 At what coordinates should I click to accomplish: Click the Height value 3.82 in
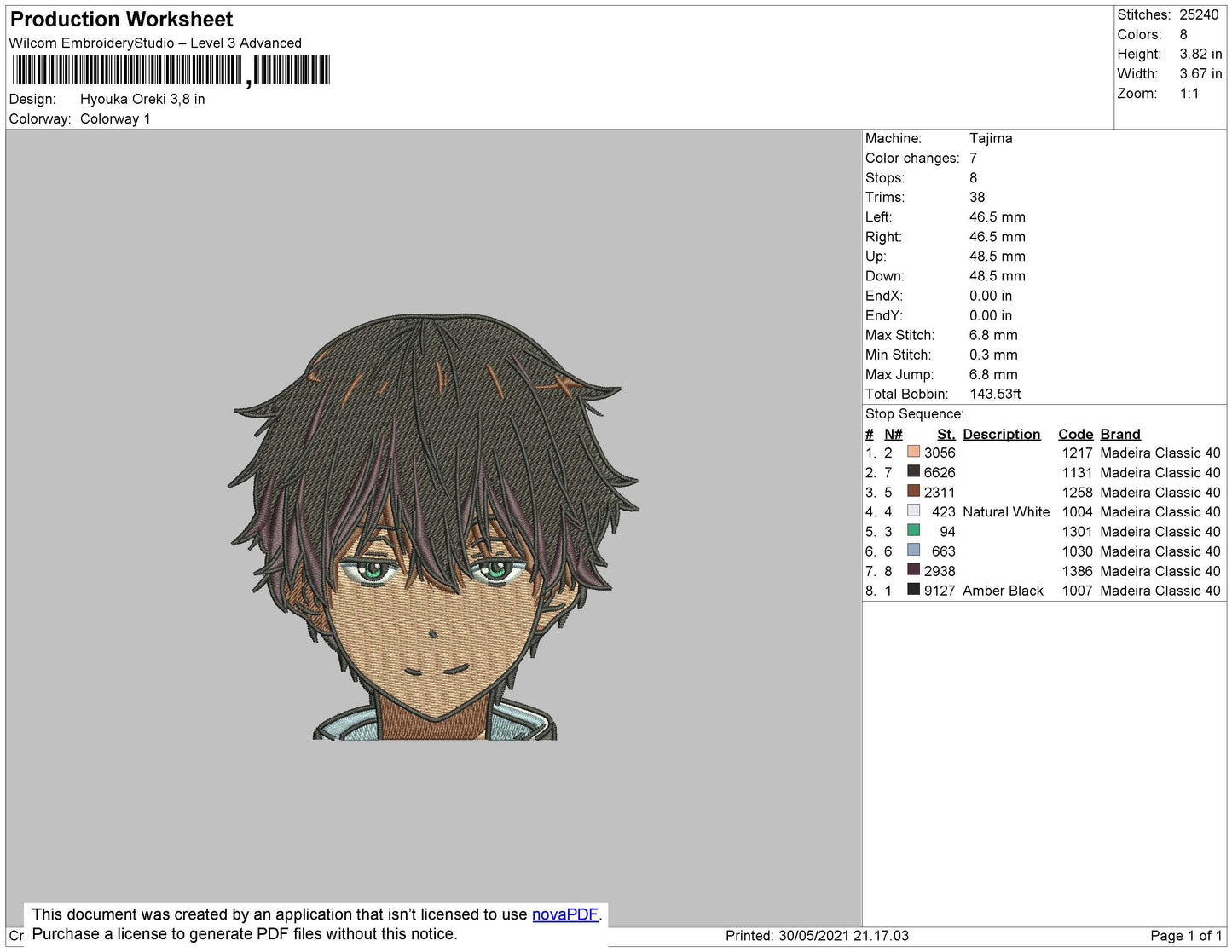[x=1200, y=54]
